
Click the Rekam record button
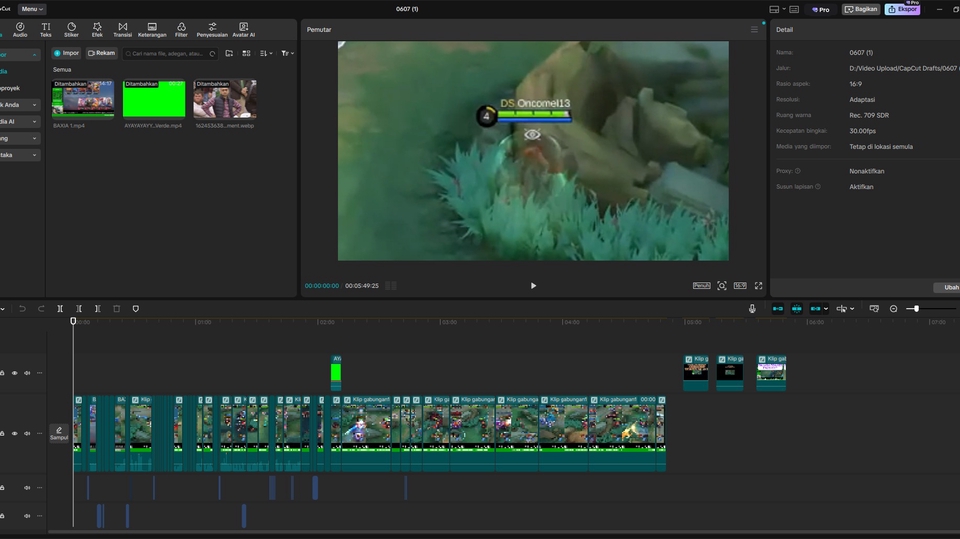(102, 53)
